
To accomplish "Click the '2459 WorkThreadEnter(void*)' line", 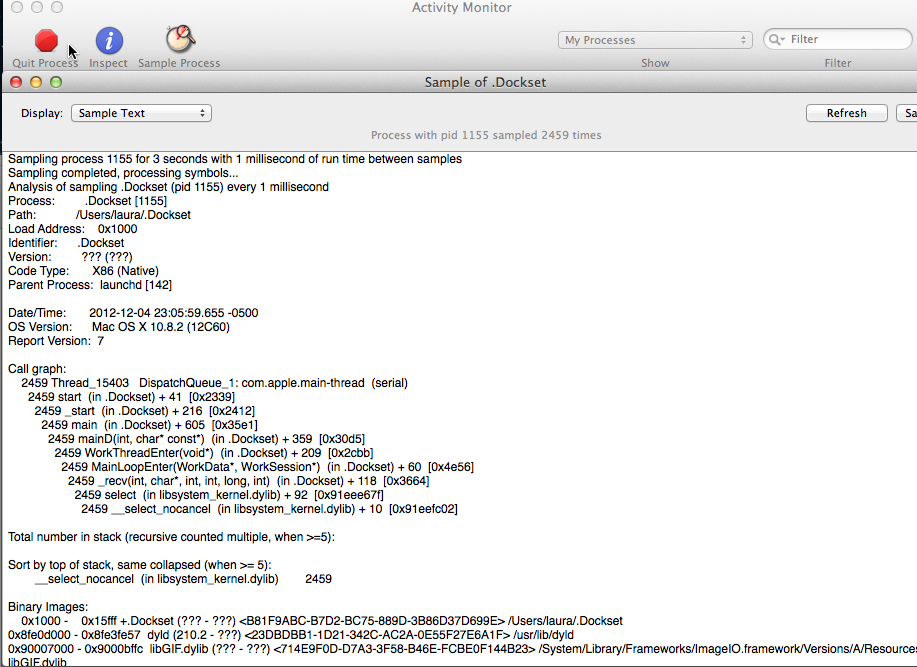I will (213, 454).
